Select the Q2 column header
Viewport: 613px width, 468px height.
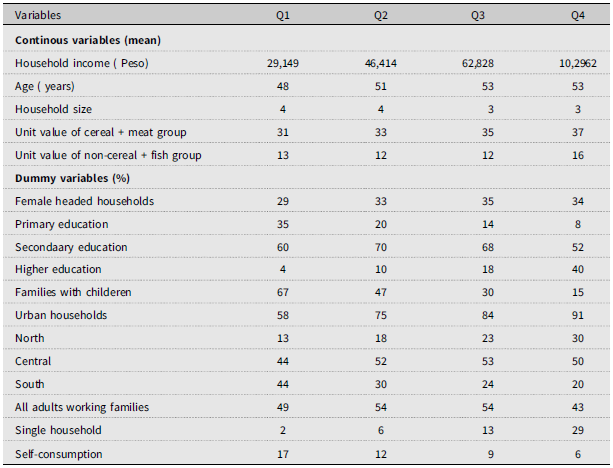[381, 16]
